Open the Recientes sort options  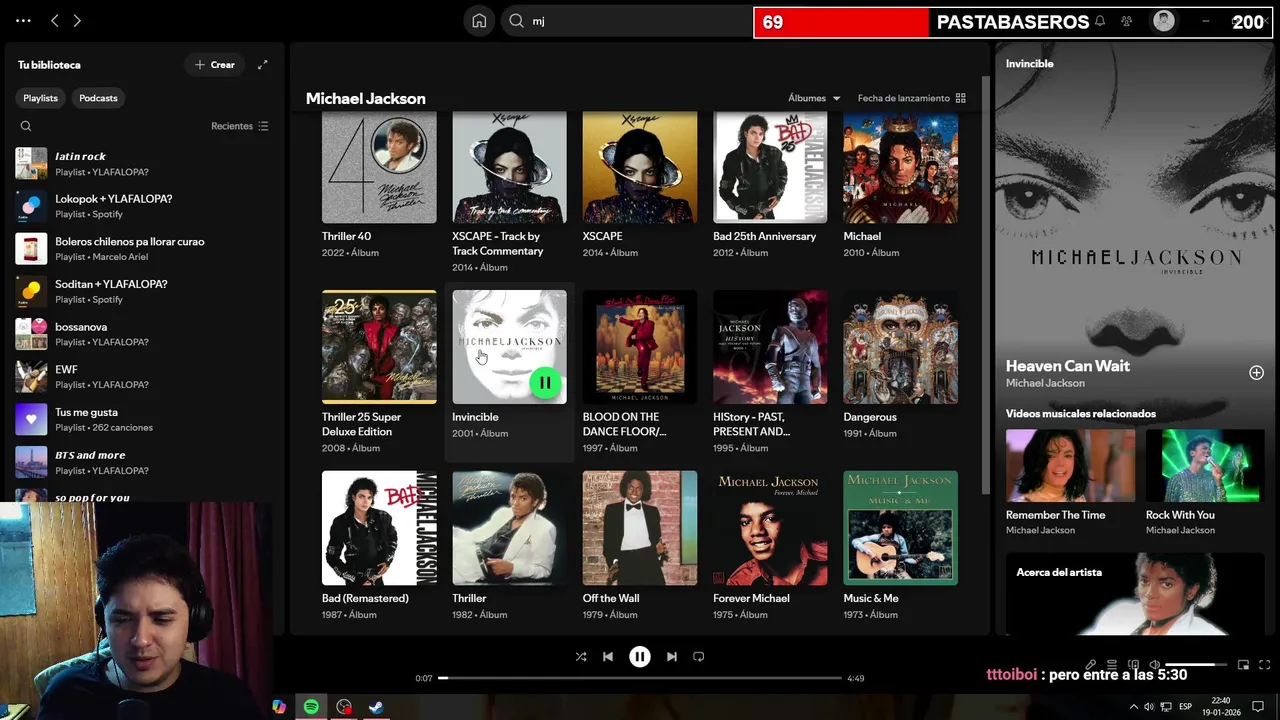tap(240, 126)
